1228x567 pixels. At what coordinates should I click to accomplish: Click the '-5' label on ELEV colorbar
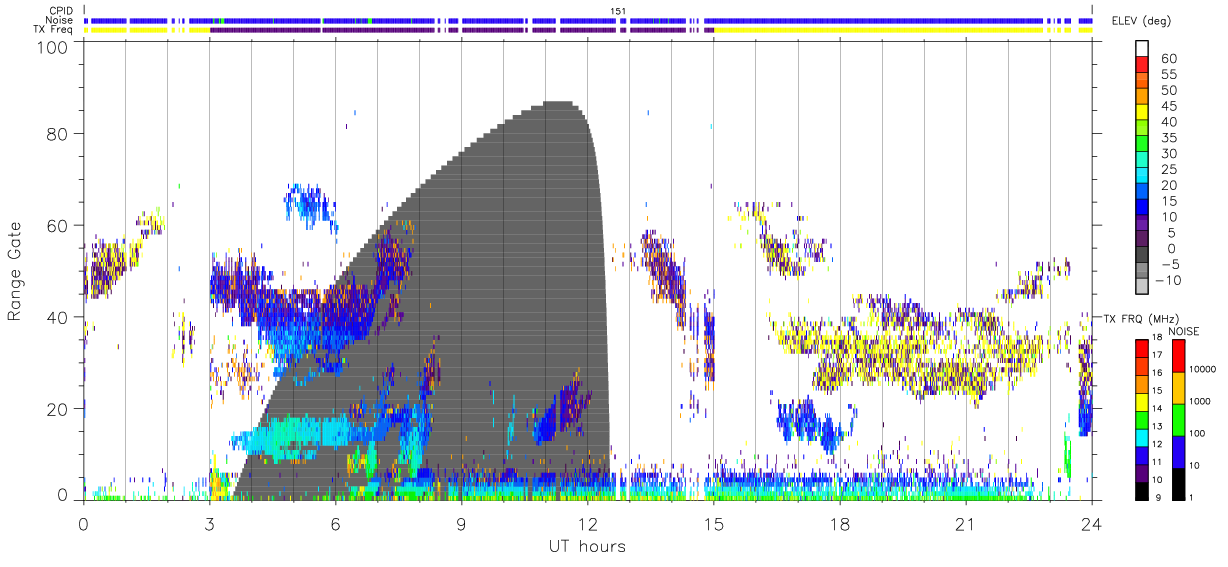[x=1169, y=264]
